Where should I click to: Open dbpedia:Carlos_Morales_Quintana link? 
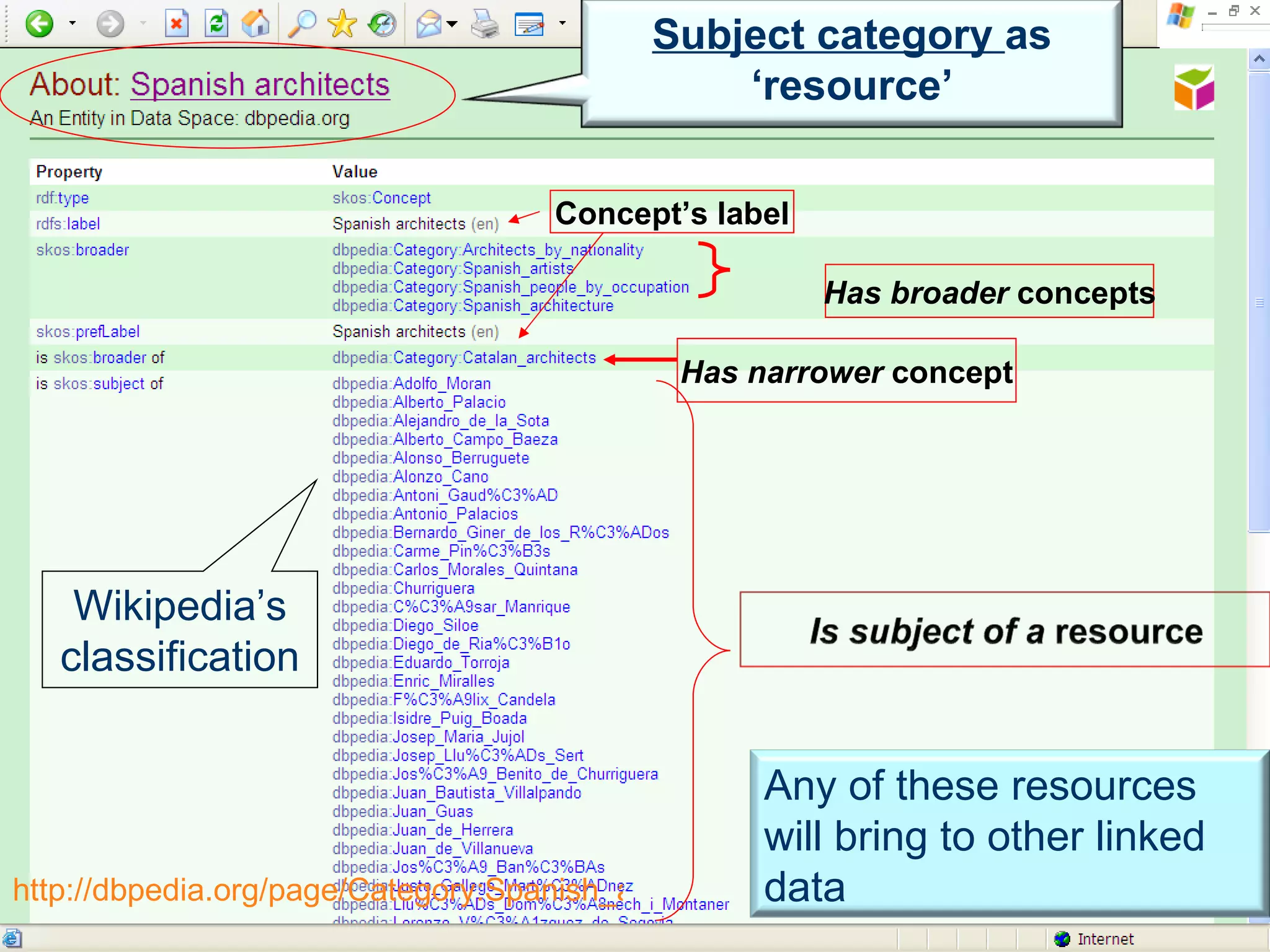[x=455, y=570]
